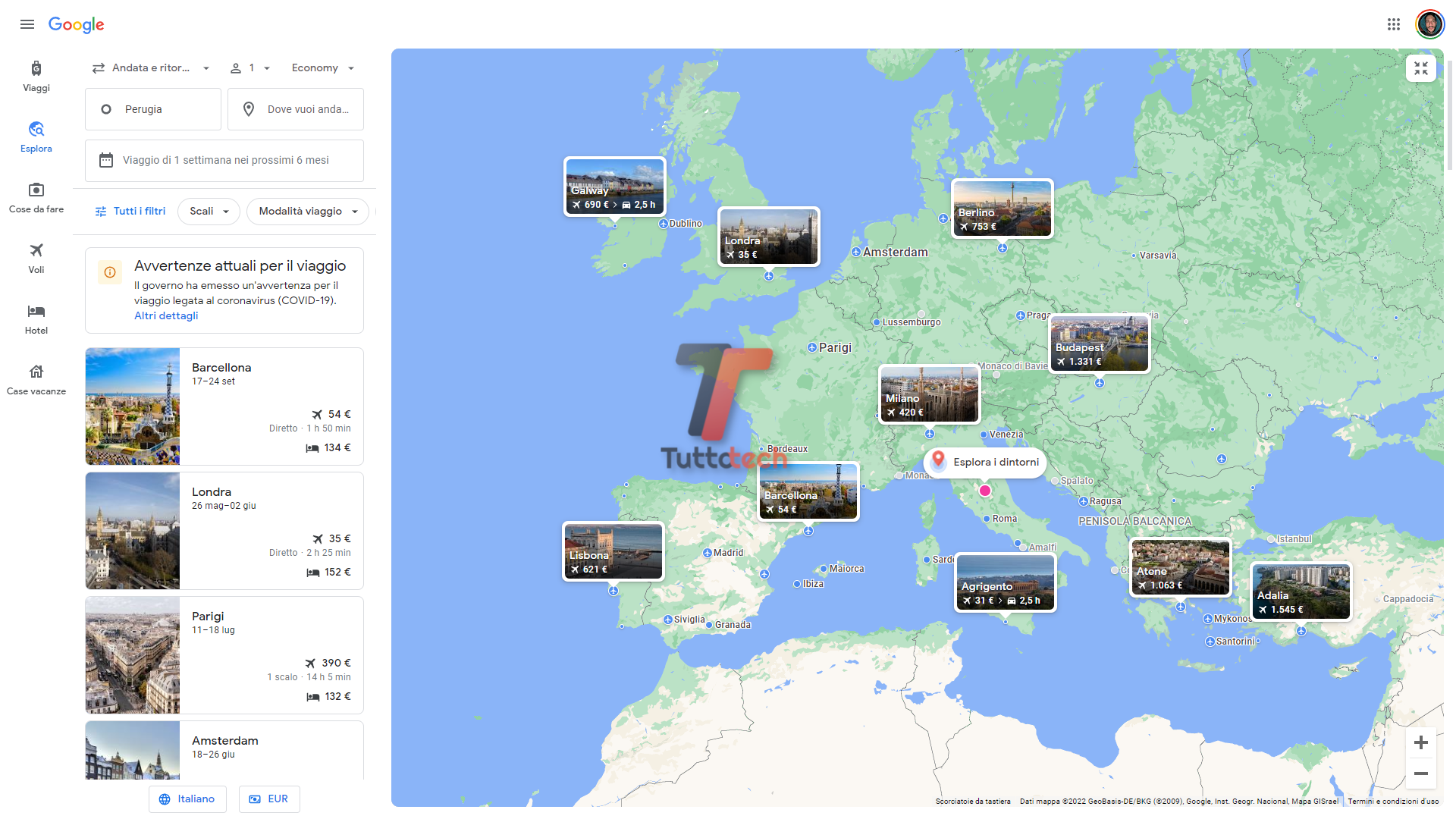Screen dimensions: 1456x819
Task: Open Tutti i filtri
Action: pyautogui.click(x=130, y=212)
